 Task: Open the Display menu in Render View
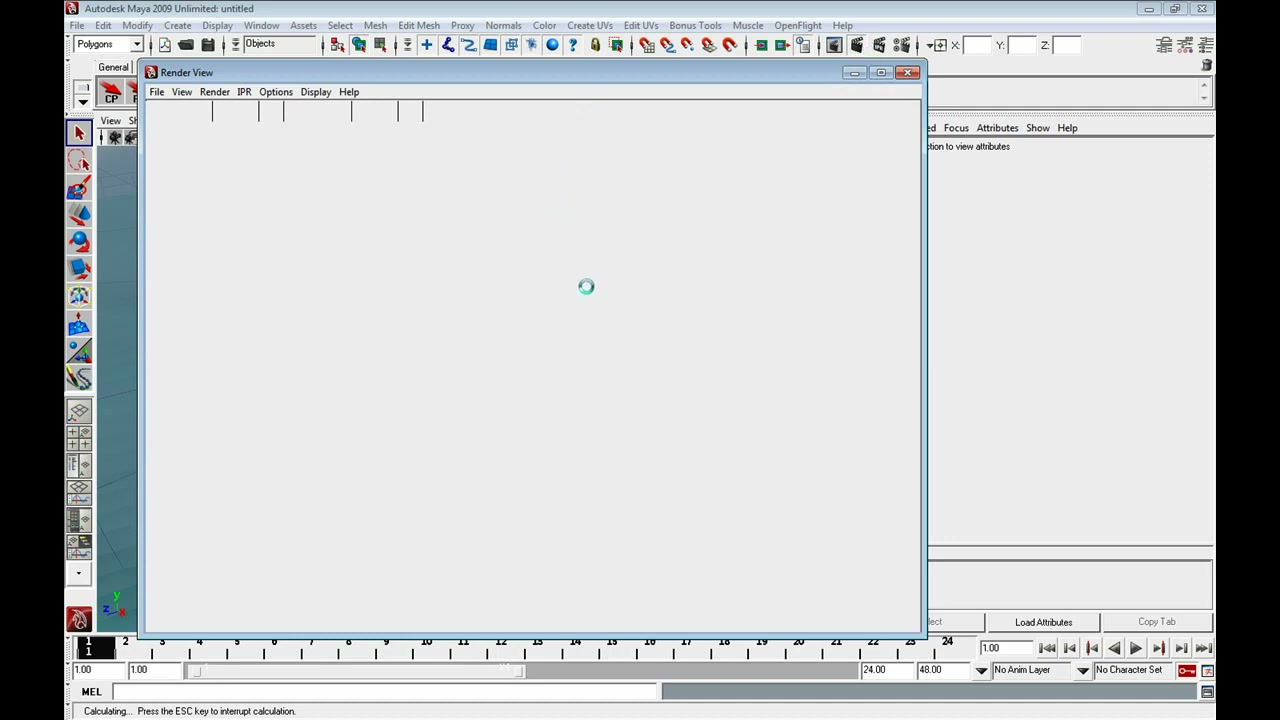(x=315, y=92)
